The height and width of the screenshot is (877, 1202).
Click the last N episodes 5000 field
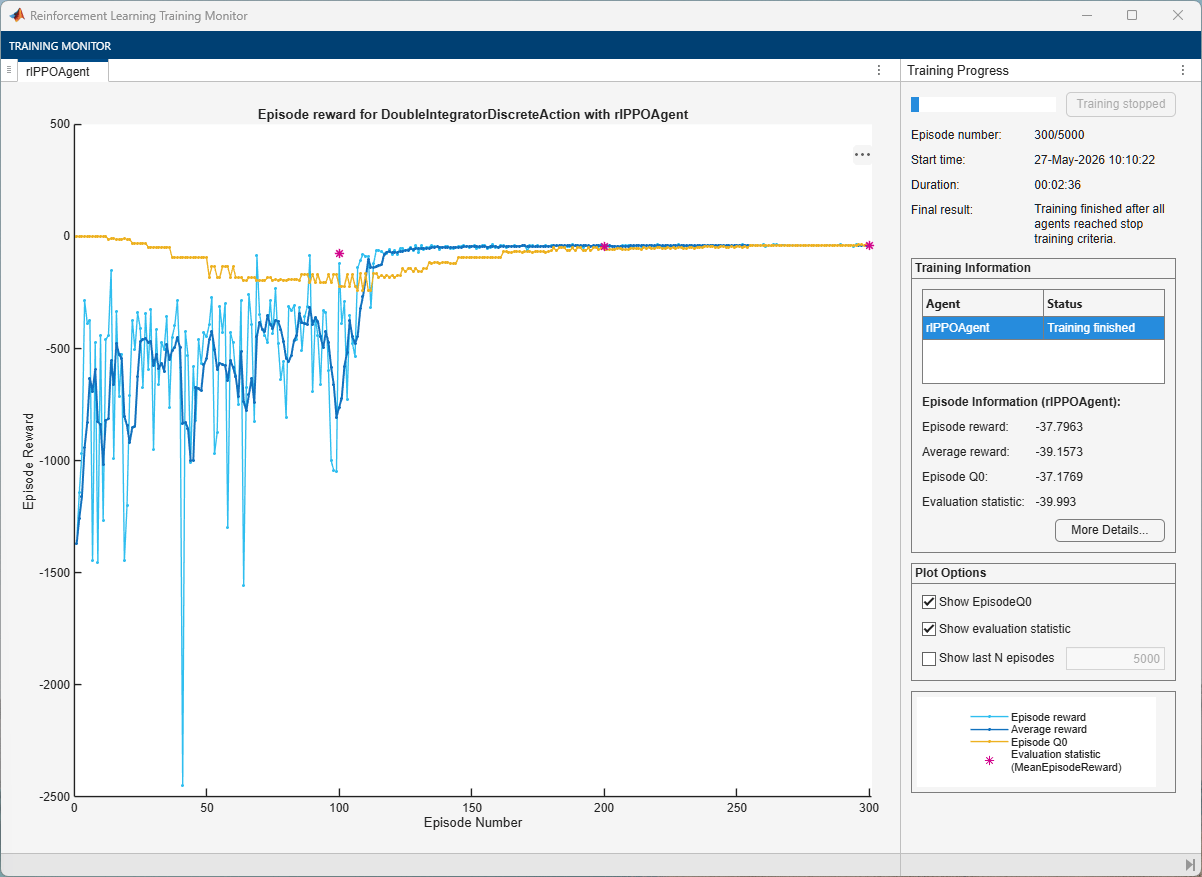coord(1115,659)
